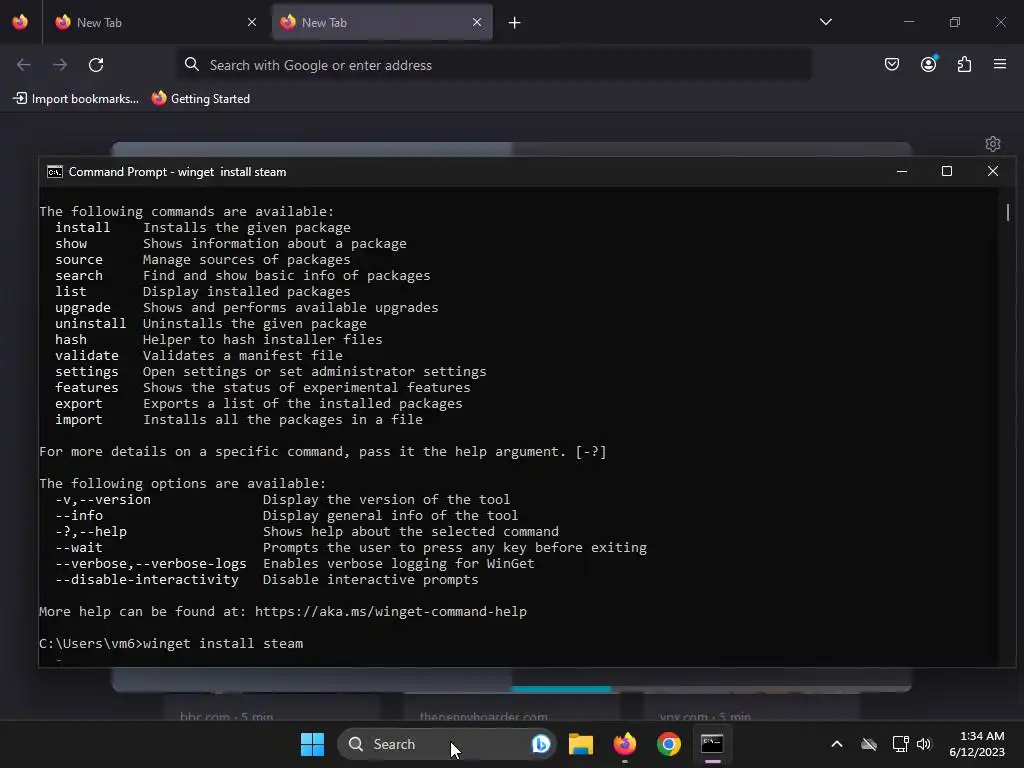Open the Firefox account icon
The image size is (1024, 768).
click(928, 64)
